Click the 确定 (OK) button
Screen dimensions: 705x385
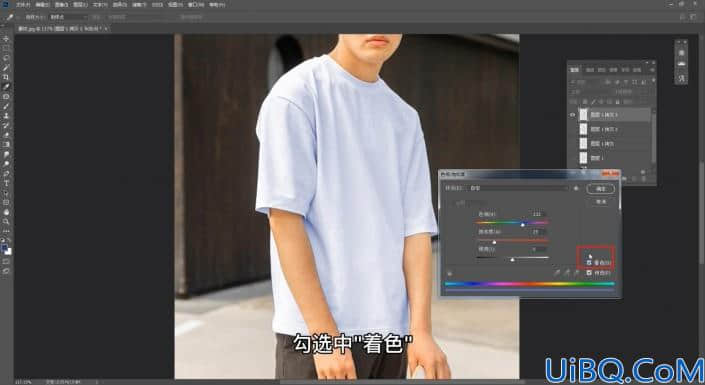(x=601, y=189)
